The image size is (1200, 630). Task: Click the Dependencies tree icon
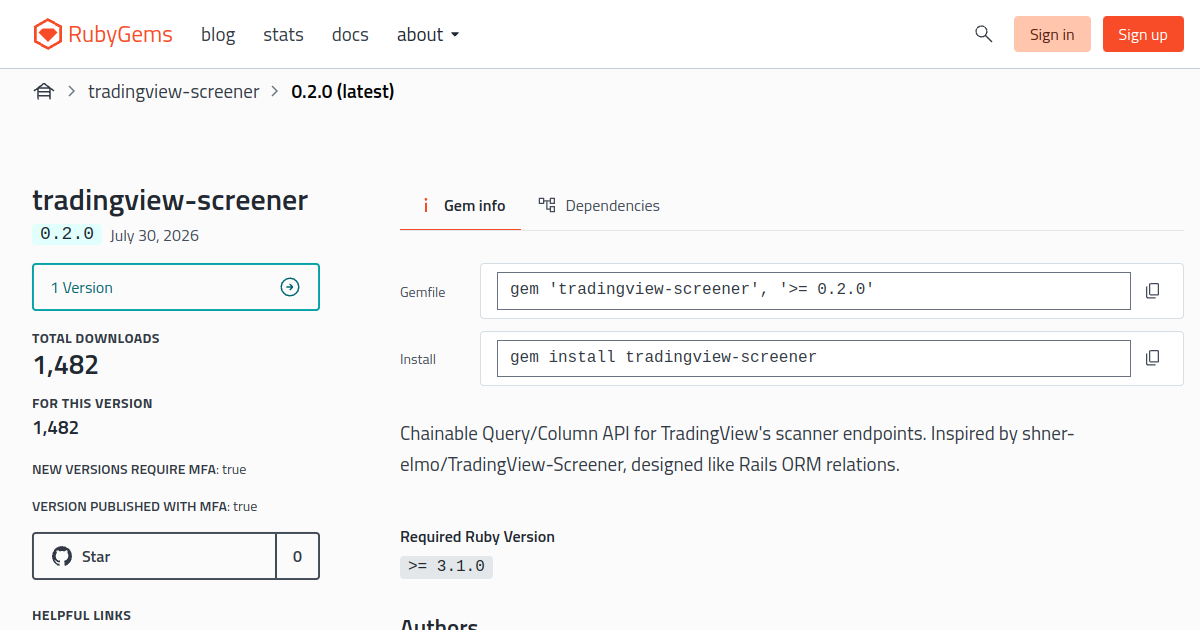[547, 205]
